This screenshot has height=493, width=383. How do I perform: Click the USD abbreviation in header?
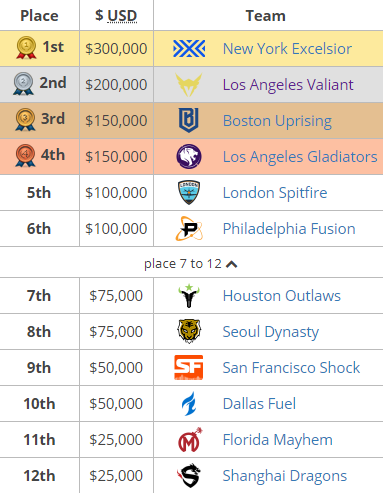pos(122,16)
